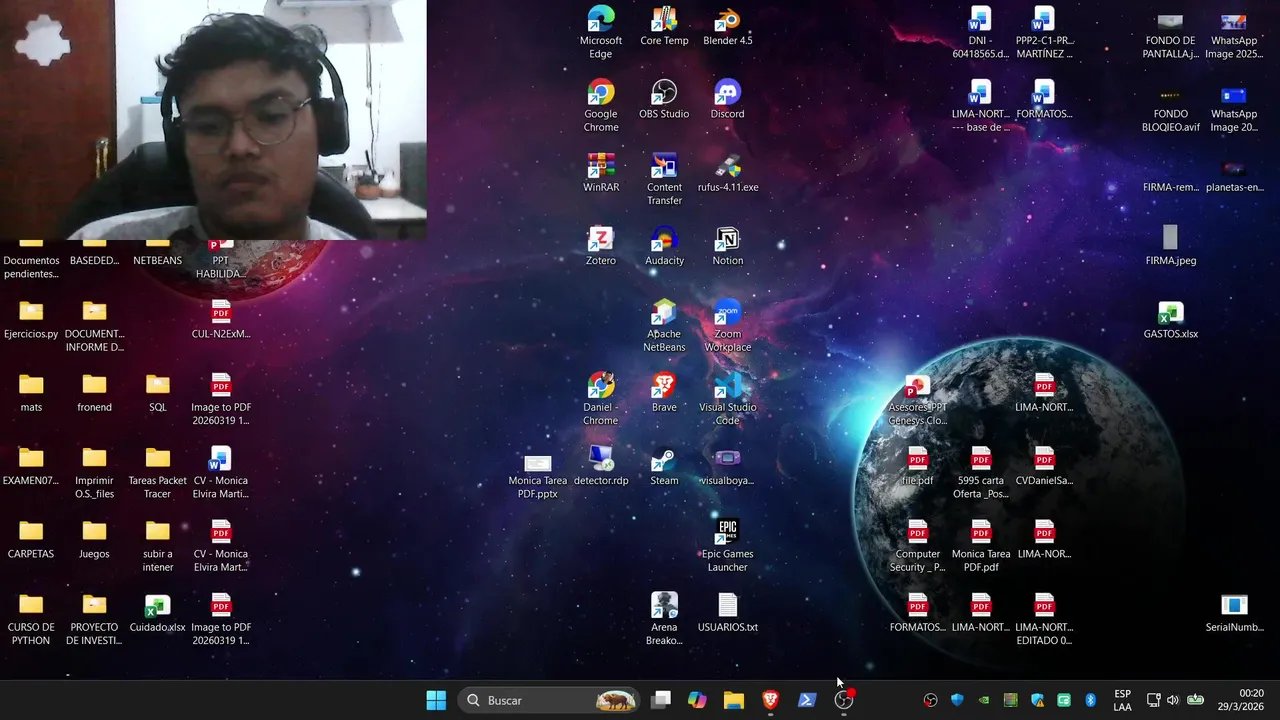Click Bluetooth icon in system tray

1091,700
